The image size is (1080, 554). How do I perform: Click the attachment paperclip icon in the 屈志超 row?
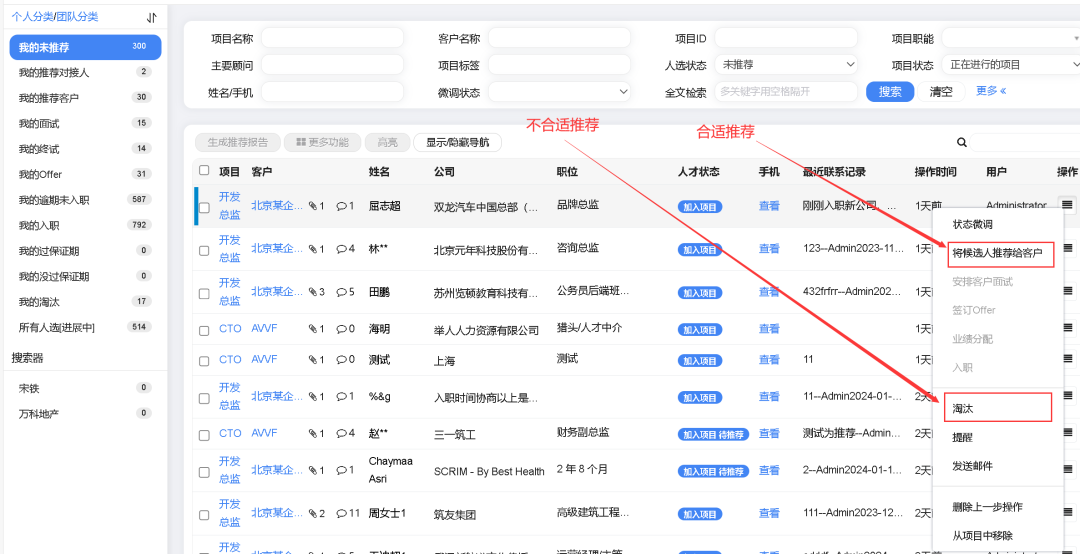pos(313,205)
